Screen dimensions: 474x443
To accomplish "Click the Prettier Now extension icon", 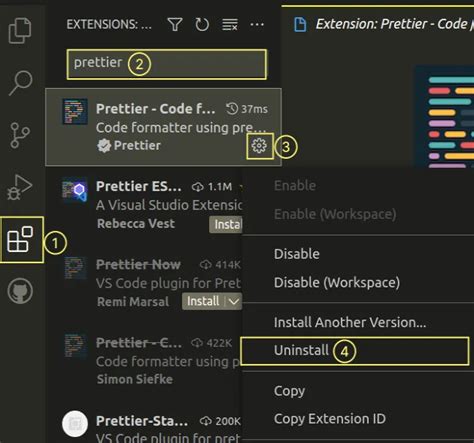I will click(75, 268).
